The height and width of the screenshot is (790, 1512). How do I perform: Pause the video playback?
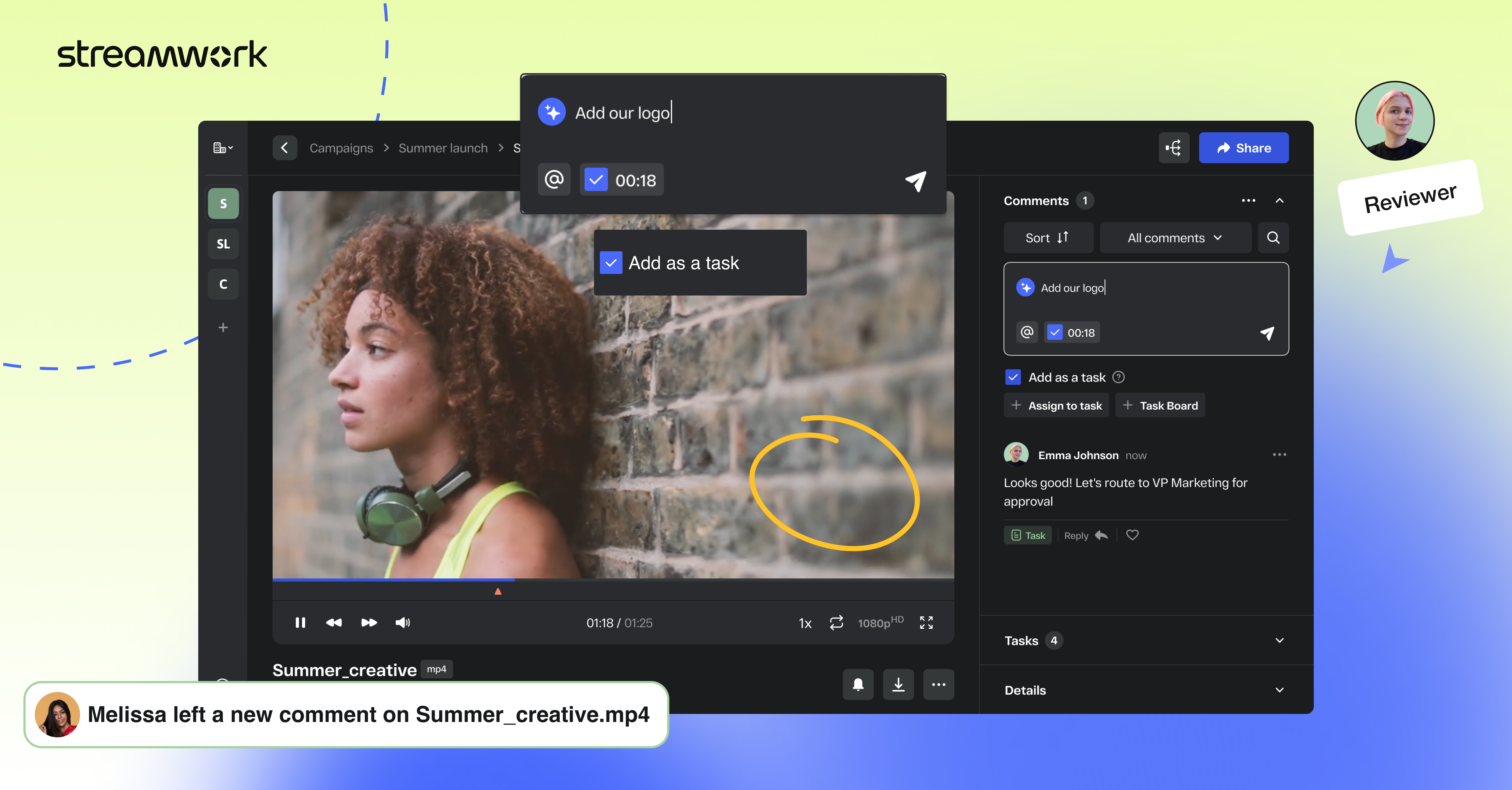point(300,623)
